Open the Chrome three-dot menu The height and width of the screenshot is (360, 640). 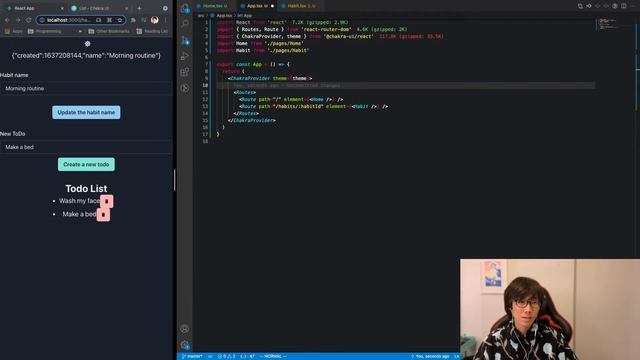pyautogui.click(x=165, y=20)
